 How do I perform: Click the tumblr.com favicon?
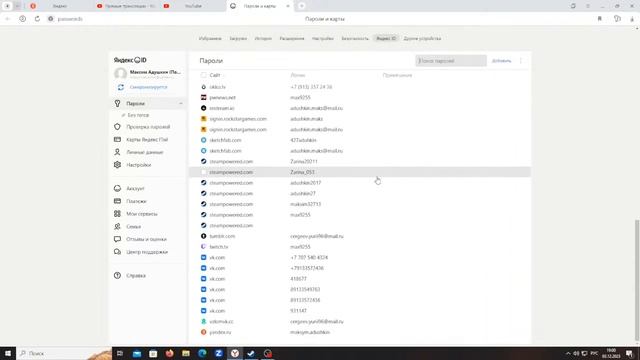point(204,236)
